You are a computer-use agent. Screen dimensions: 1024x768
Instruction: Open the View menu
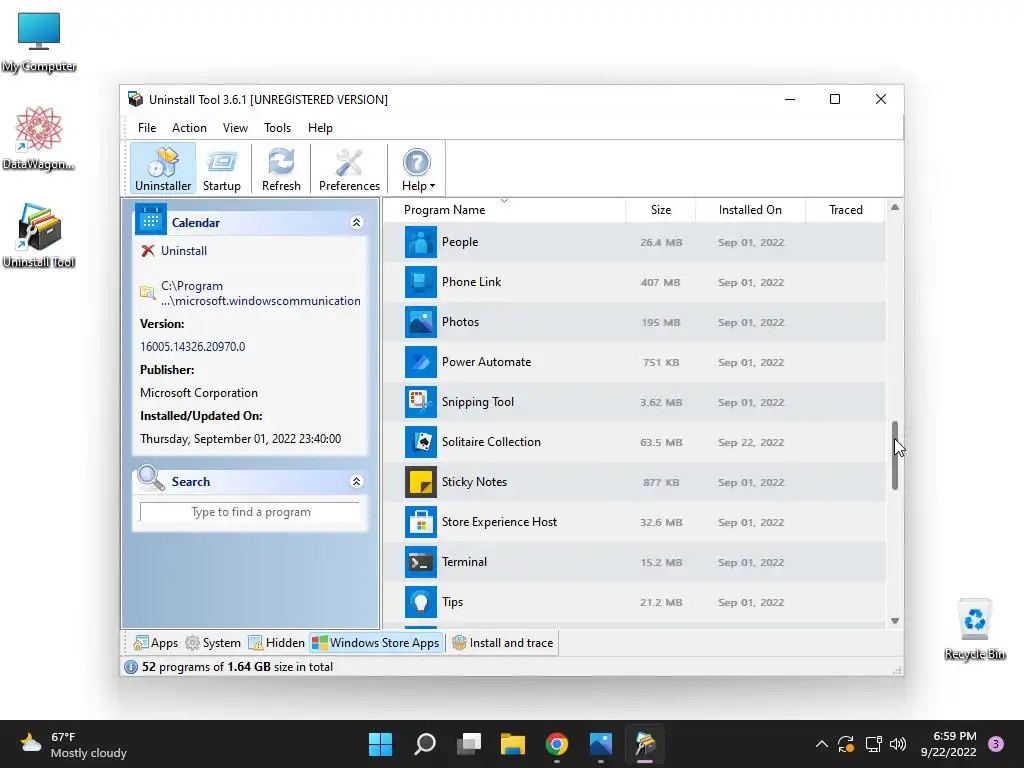(235, 128)
